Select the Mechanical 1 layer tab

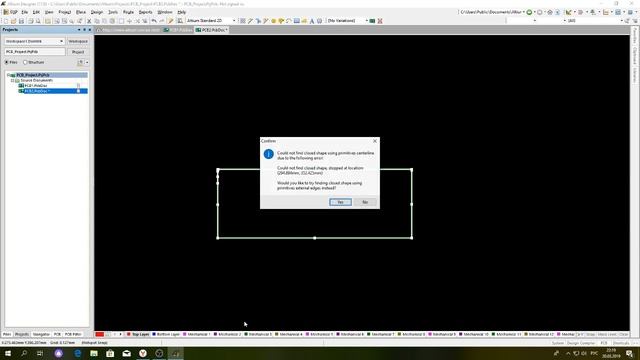click(x=197, y=334)
